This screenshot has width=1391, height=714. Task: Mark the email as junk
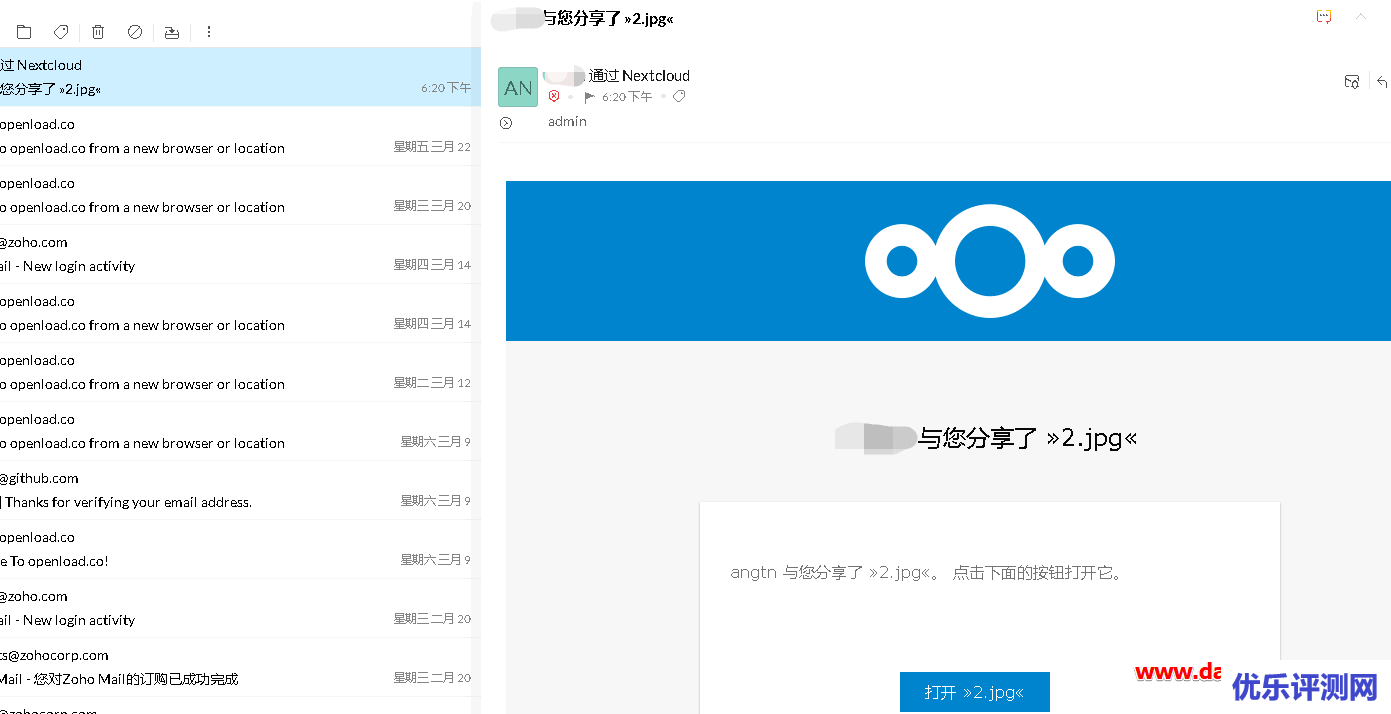(134, 31)
